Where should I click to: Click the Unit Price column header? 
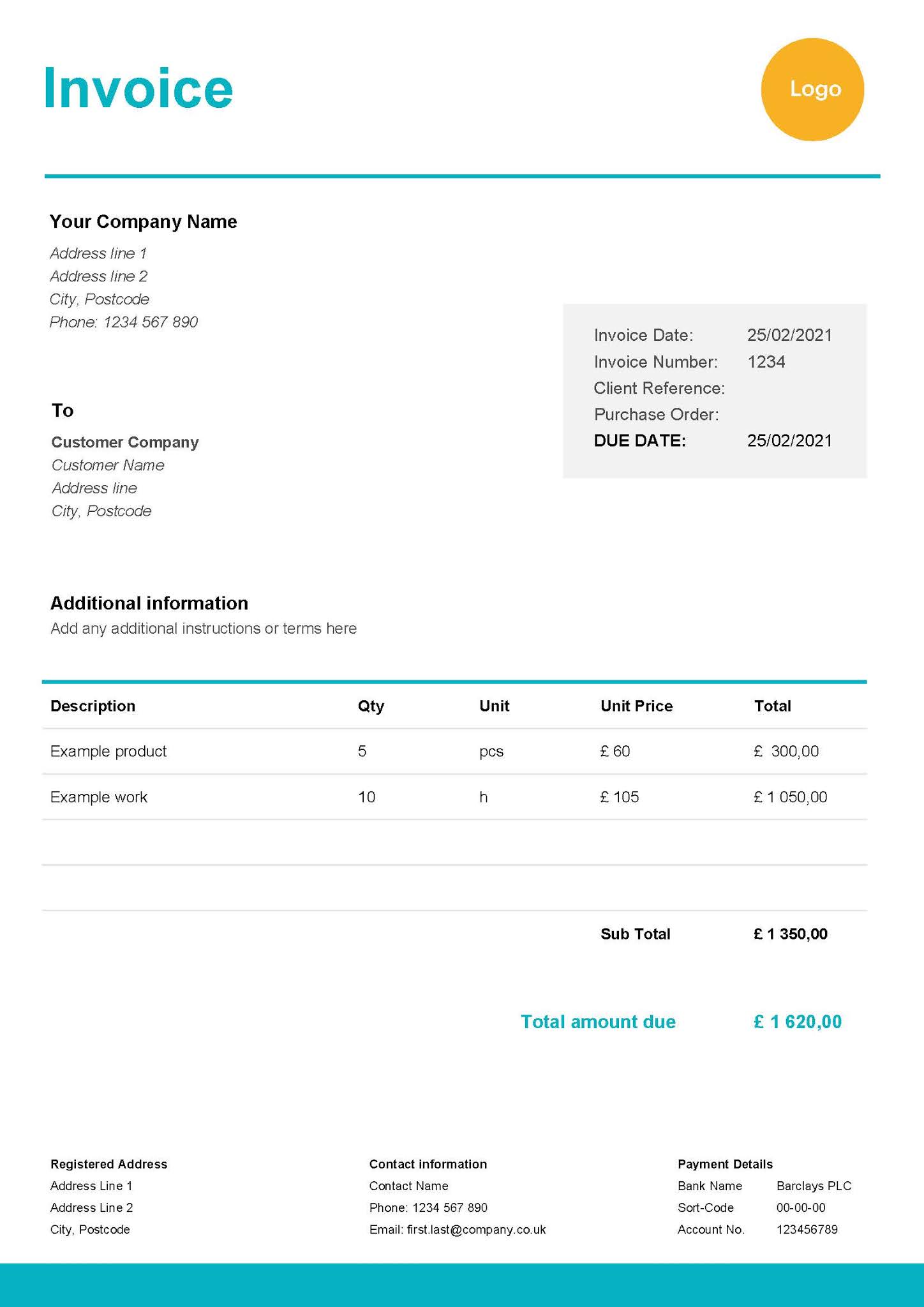pos(636,706)
